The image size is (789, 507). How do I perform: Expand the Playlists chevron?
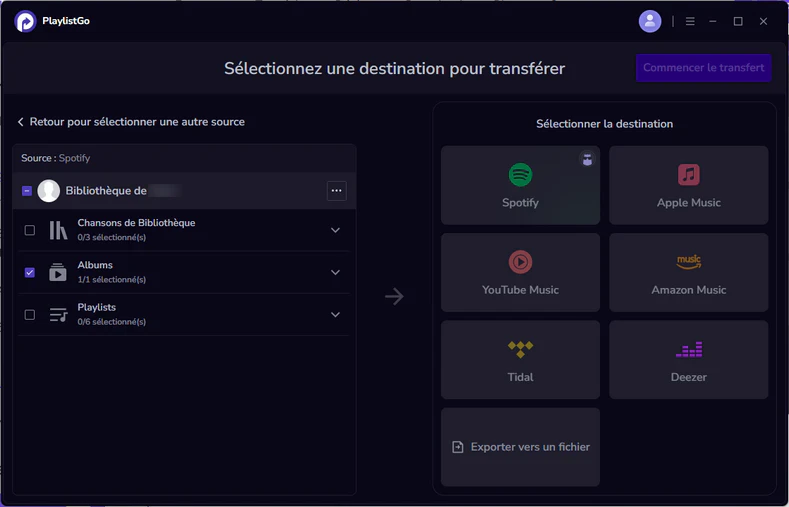click(x=335, y=315)
